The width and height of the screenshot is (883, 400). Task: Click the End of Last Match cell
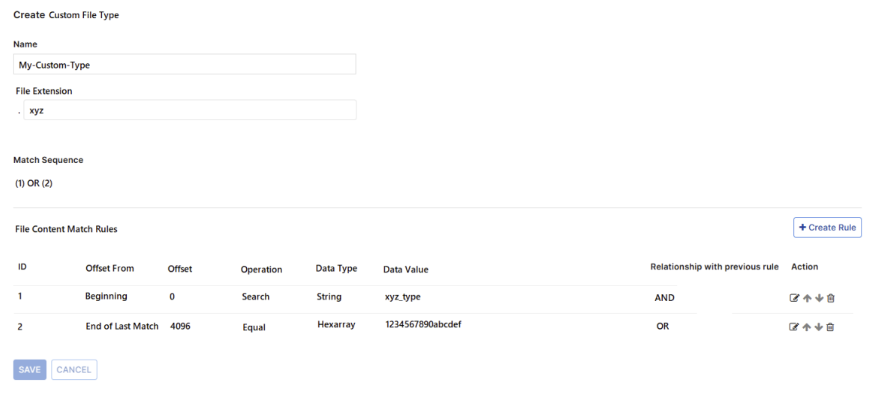click(x=122, y=326)
